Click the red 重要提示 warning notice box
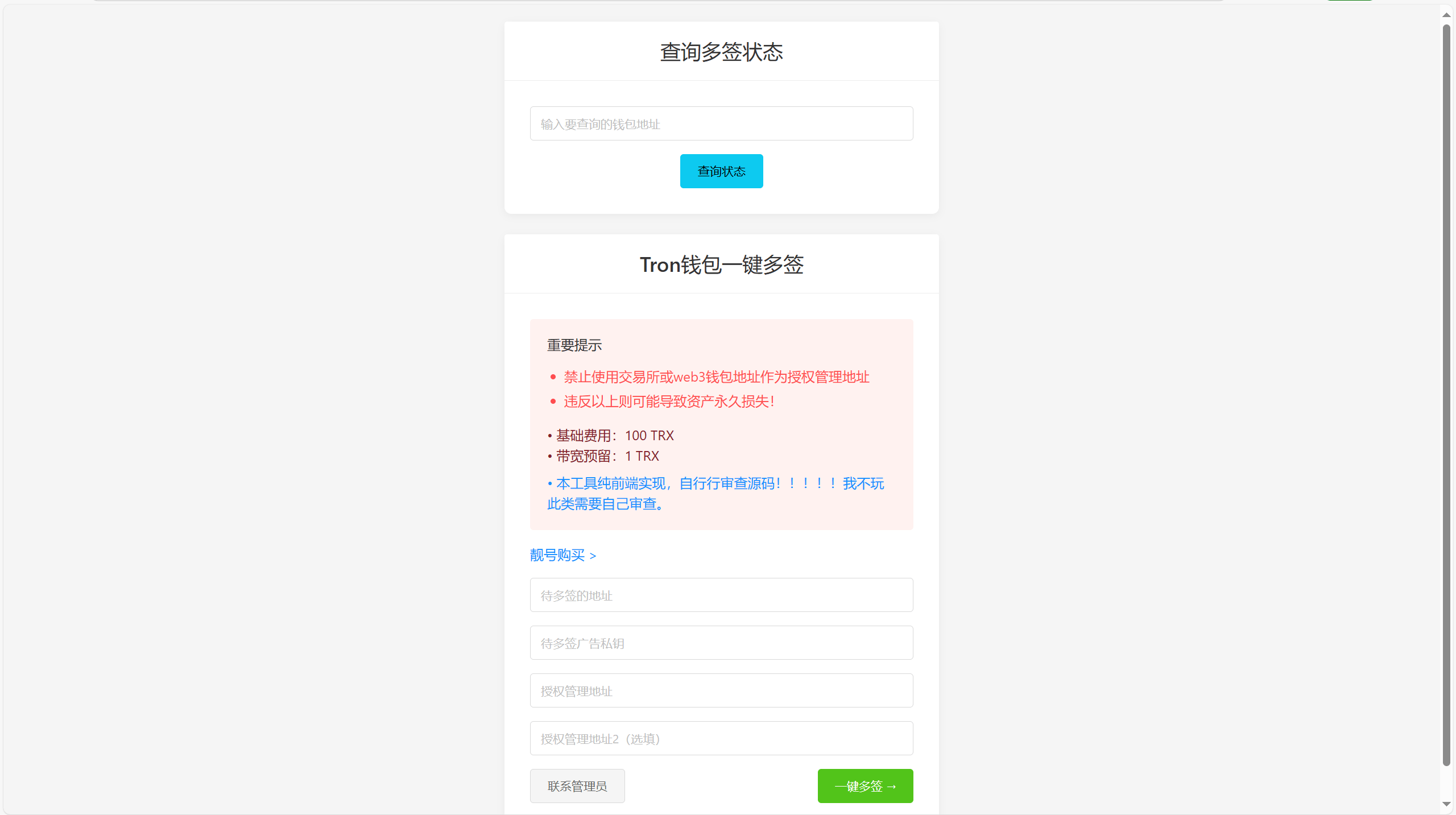1456x815 pixels. pyautogui.click(x=721, y=424)
